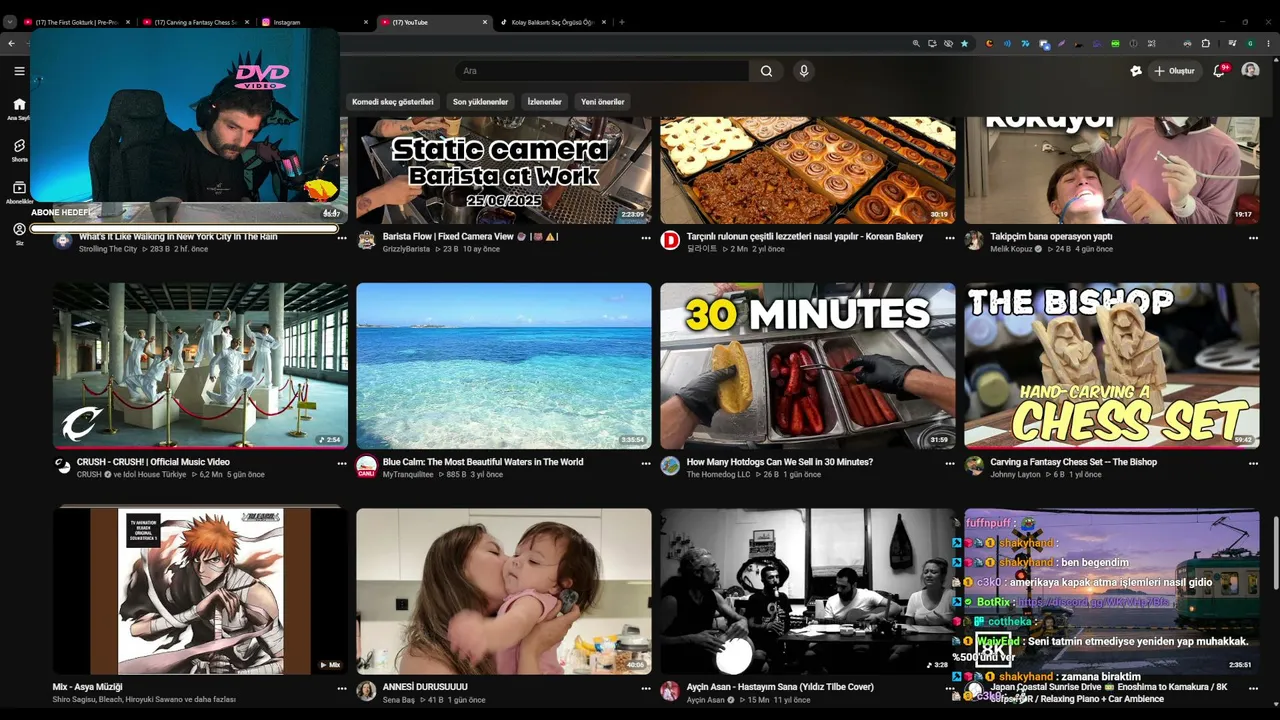This screenshot has width=1280, height=720.
Task: Open the tab search dropdown chevron
Action: coord(10,22)
